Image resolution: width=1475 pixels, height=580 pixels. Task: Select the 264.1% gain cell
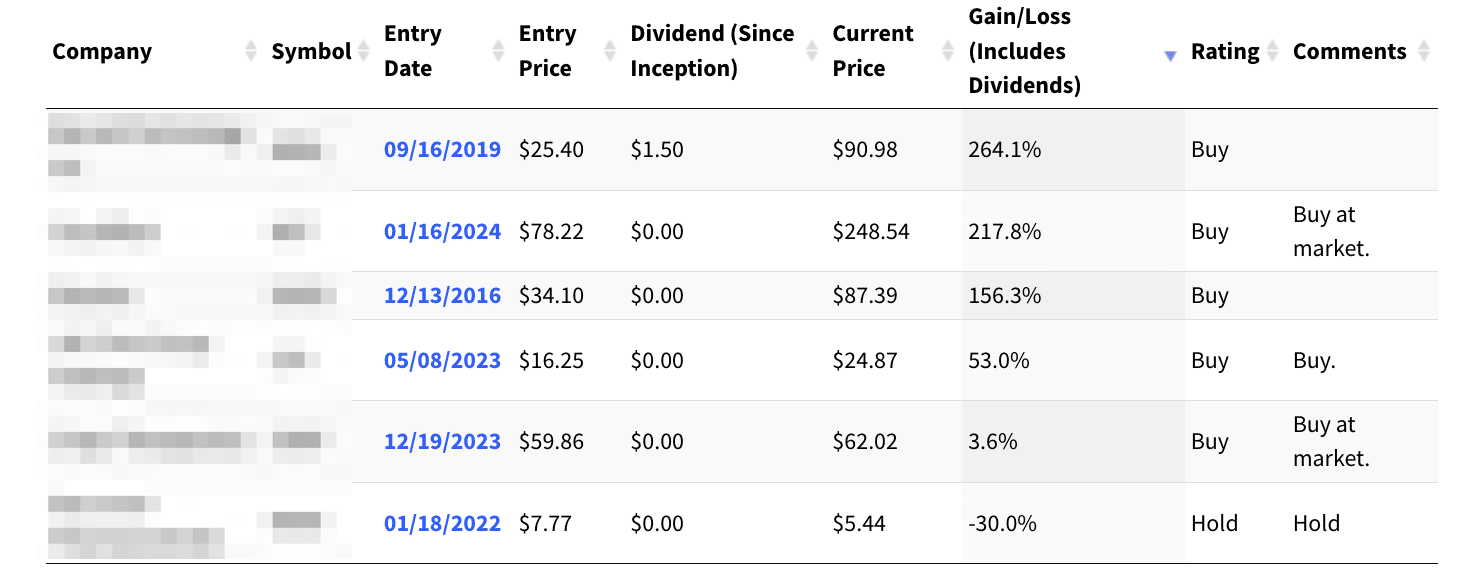(1005, 150)
